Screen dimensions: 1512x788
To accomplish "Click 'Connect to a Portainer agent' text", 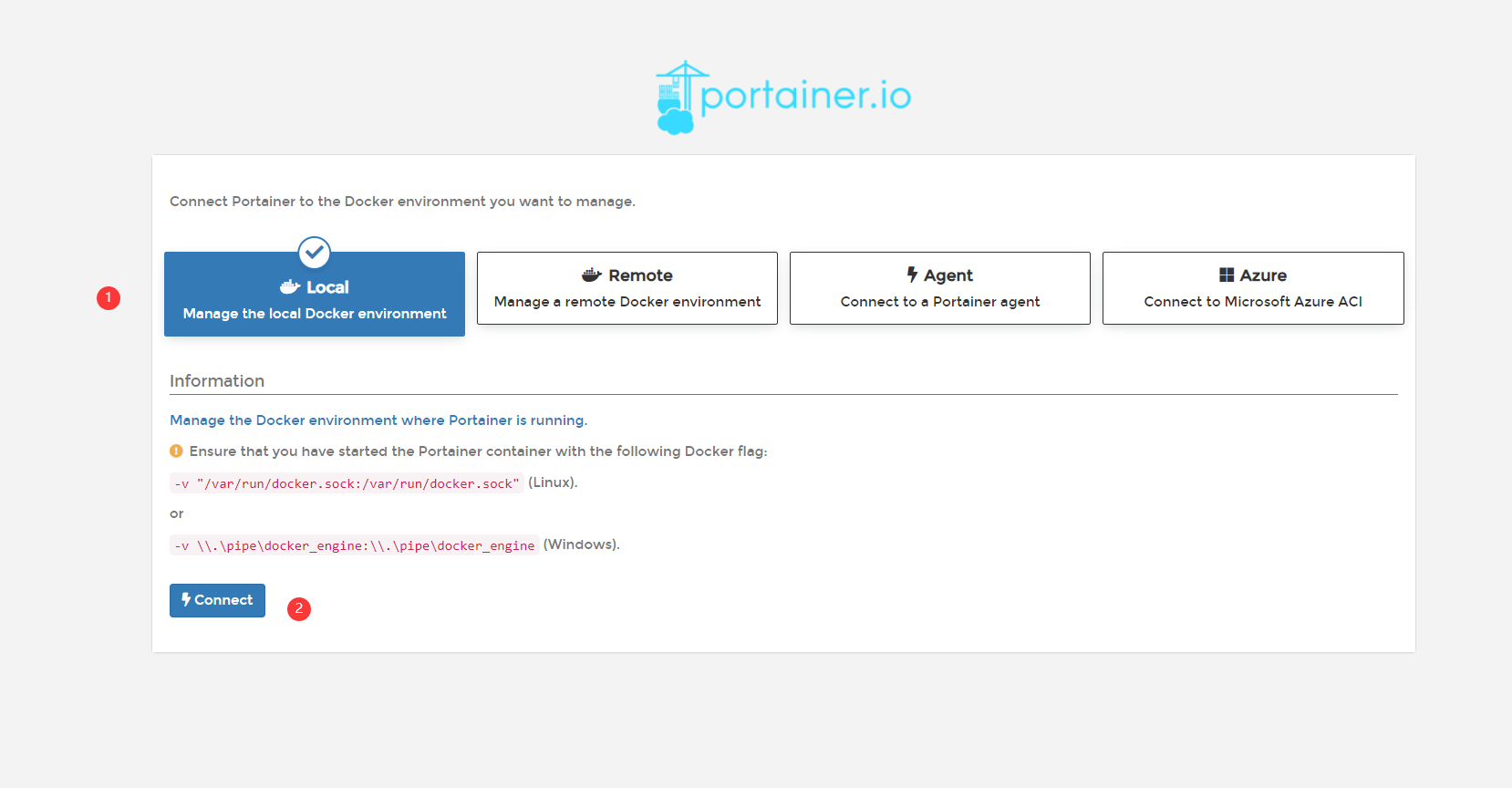I will tap(940, 302).
